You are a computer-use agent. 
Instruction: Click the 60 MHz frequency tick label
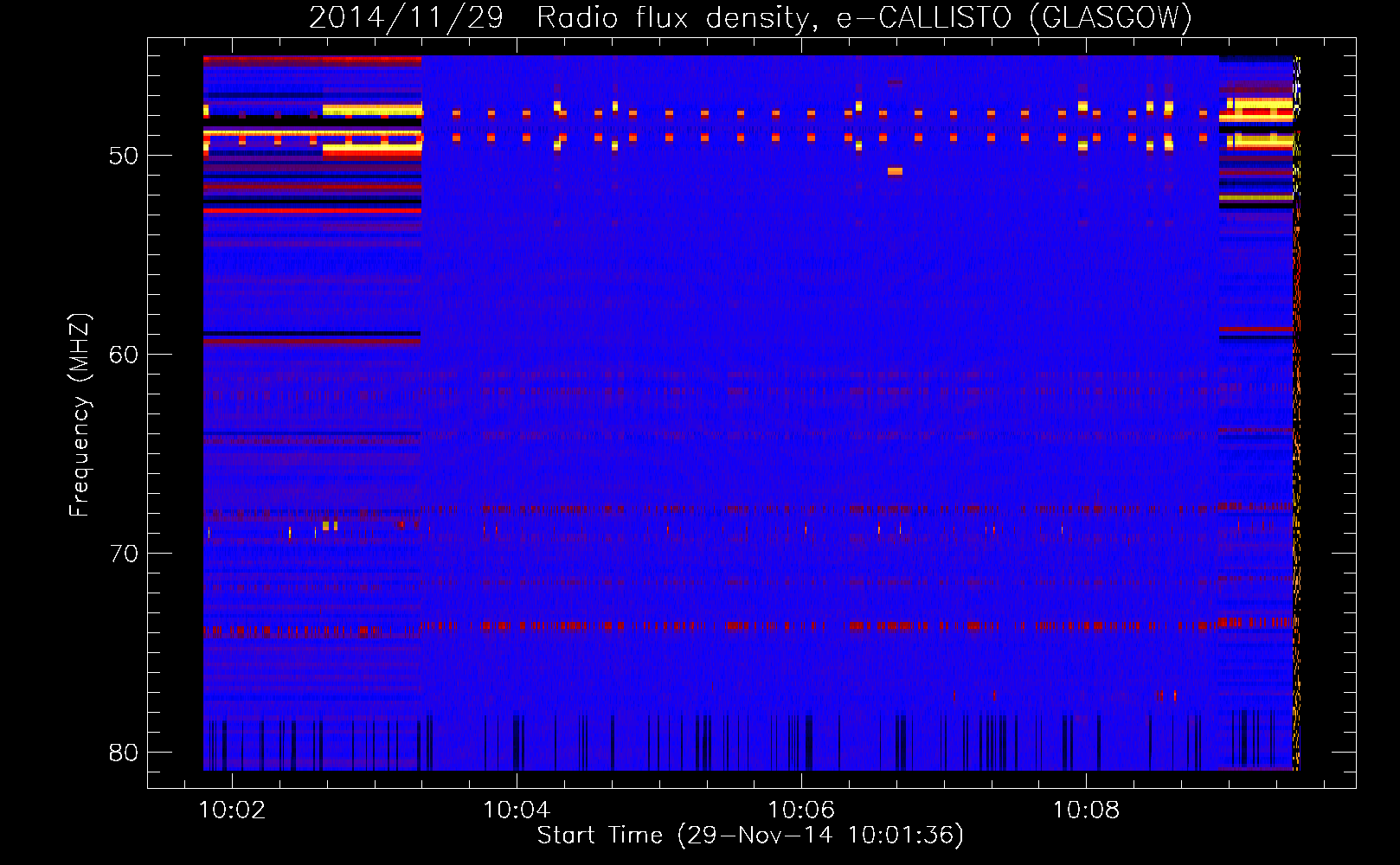124,355
